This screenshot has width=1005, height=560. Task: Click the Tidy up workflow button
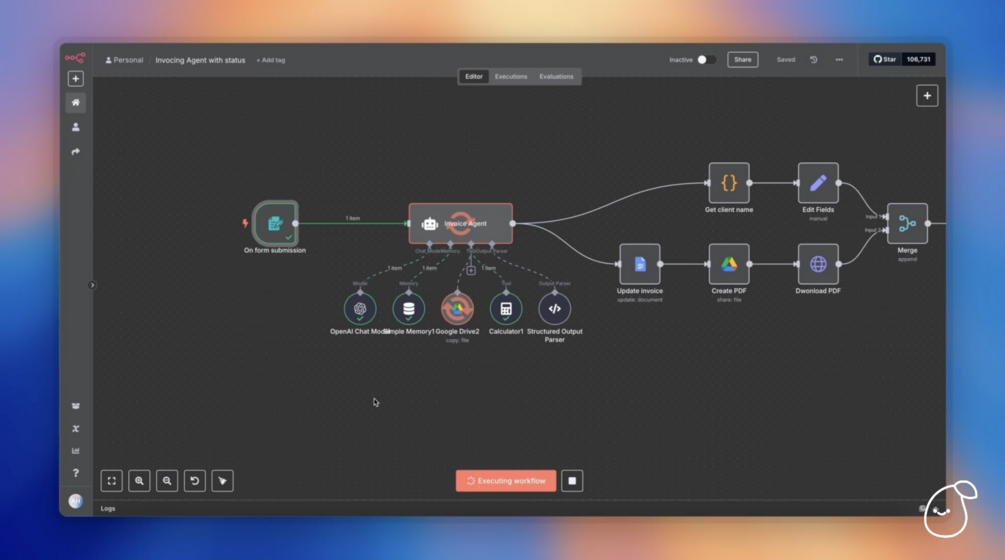coord(222,481)
